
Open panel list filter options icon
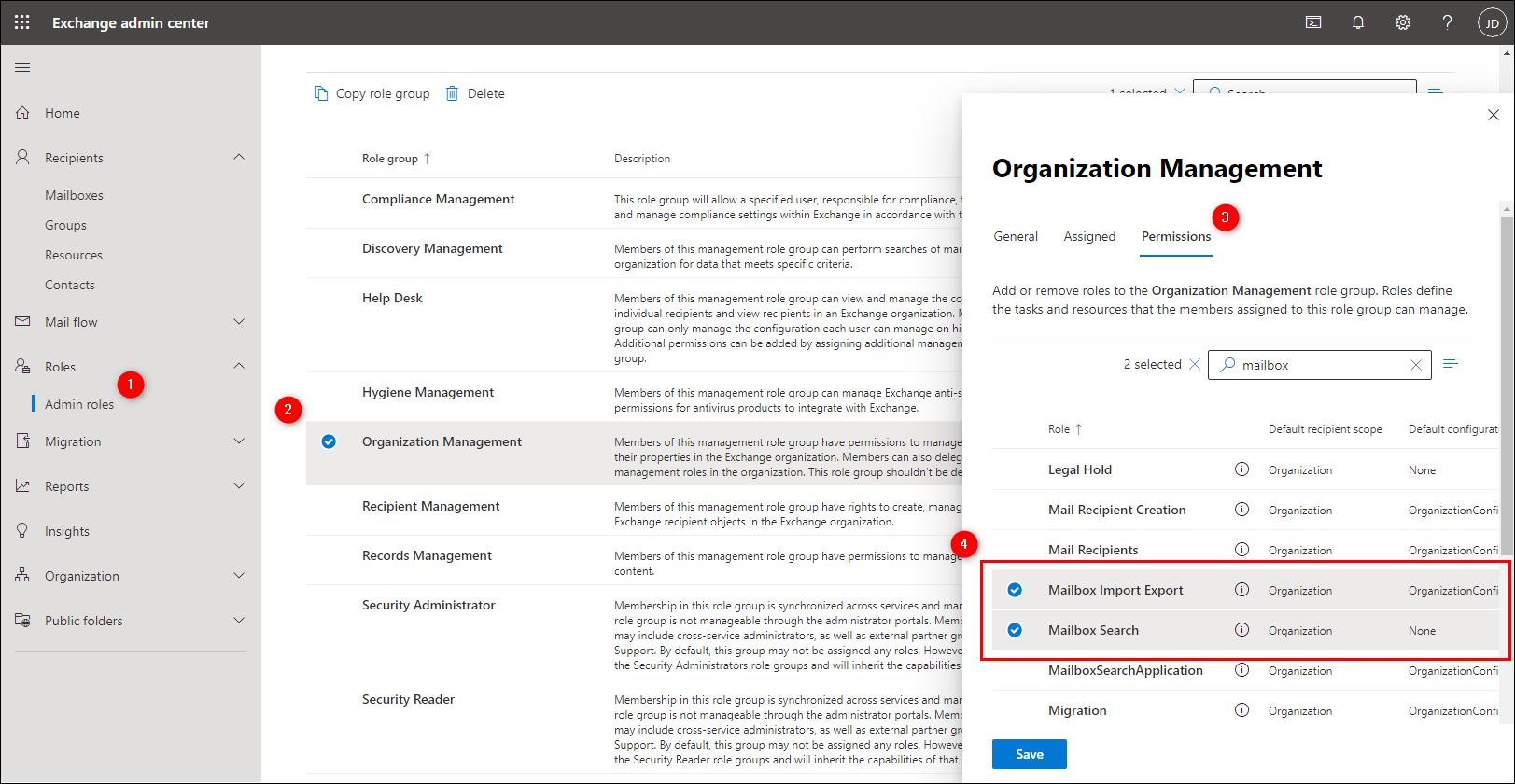1451,364
